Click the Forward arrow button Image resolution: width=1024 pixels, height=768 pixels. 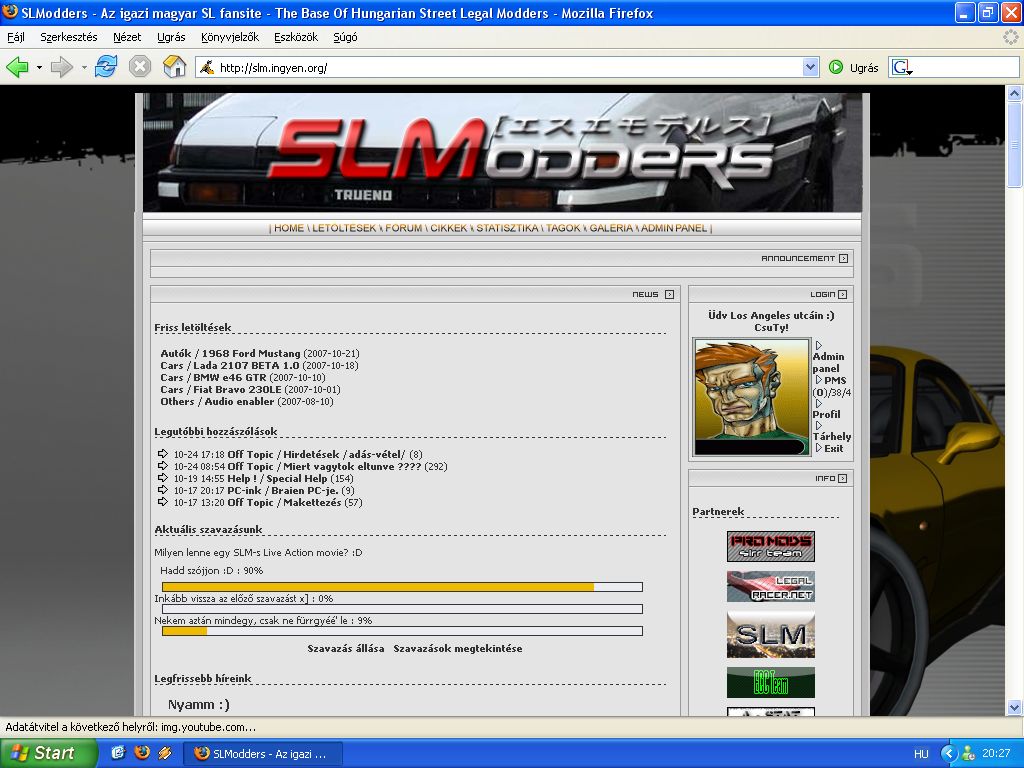point(62,67)
